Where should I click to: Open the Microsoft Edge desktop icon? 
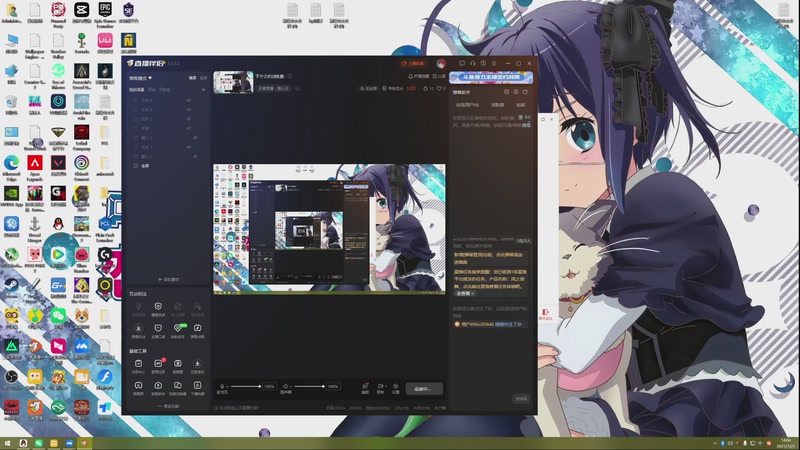click(11, 168)
